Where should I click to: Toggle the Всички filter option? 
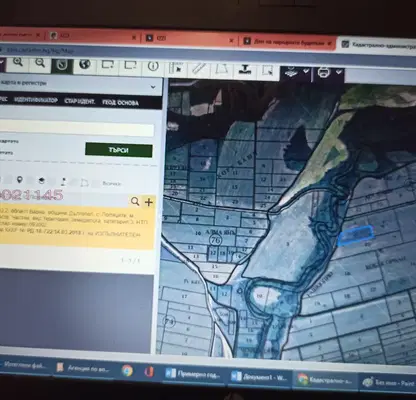pos(112,184)
